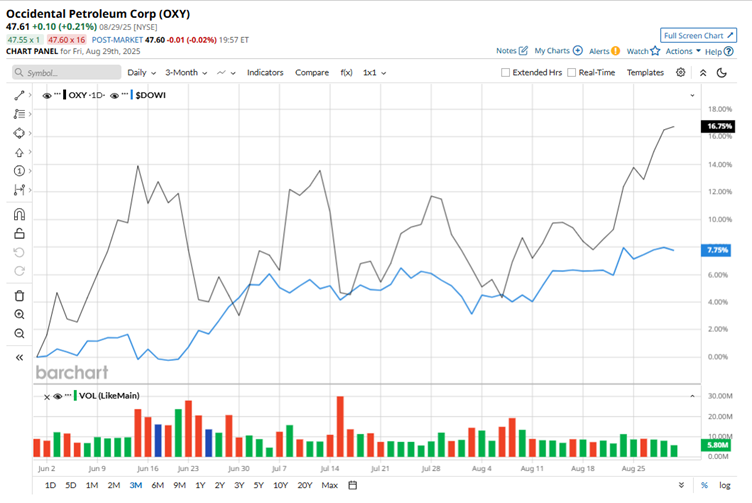Collapse the volume pane chevron
This screenshot has width=752, height=503.
click(x=692, y=396)
